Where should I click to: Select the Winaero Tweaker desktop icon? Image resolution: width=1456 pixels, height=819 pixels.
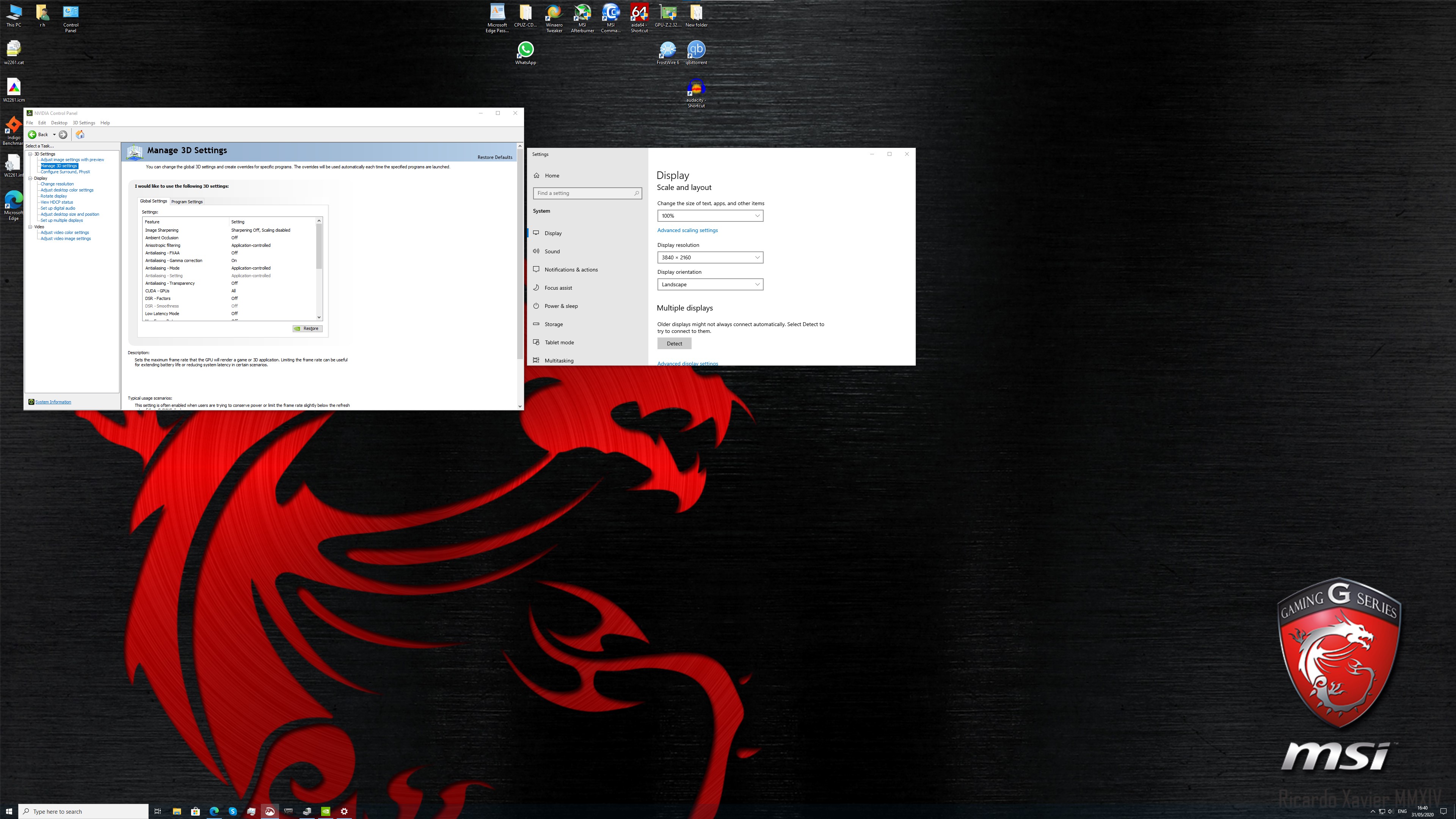[x=554, y=18]
